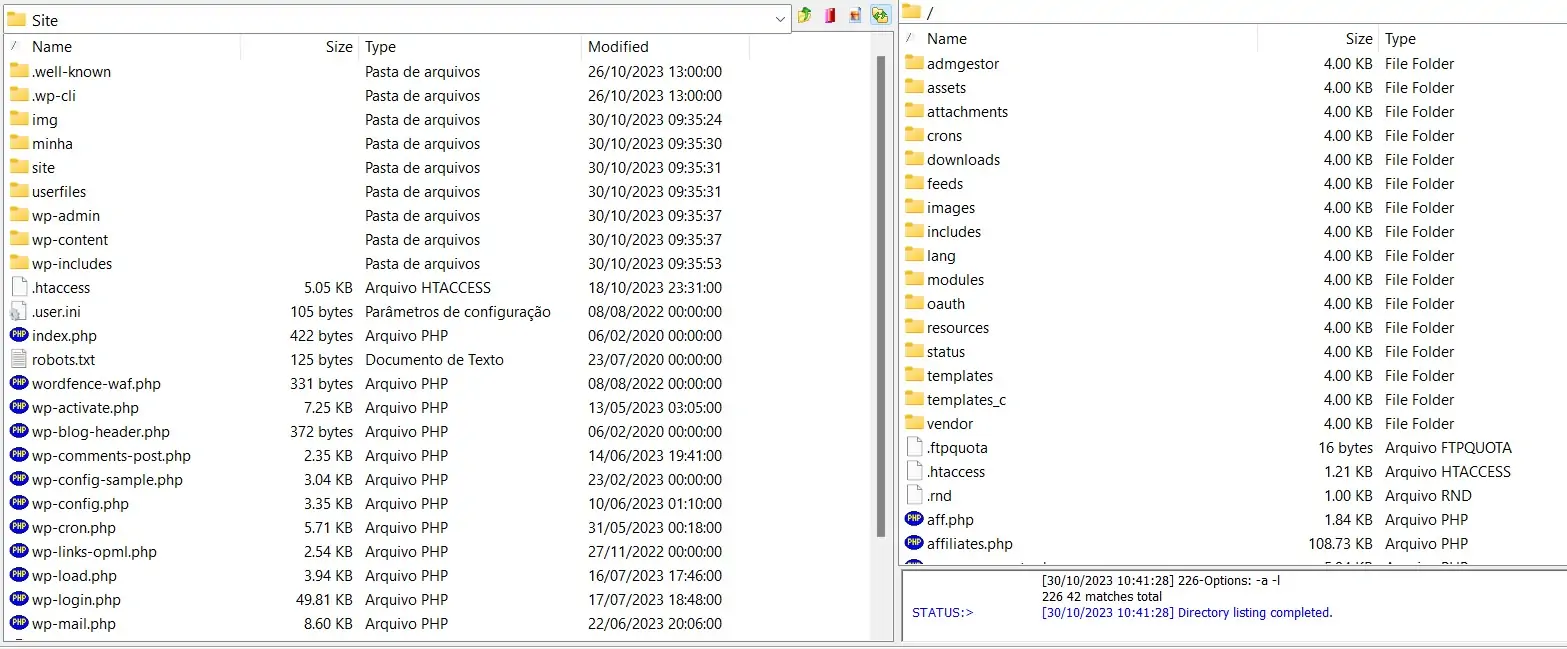
Task: Select the templates_c folder in remote list
Action: point(966,399)
